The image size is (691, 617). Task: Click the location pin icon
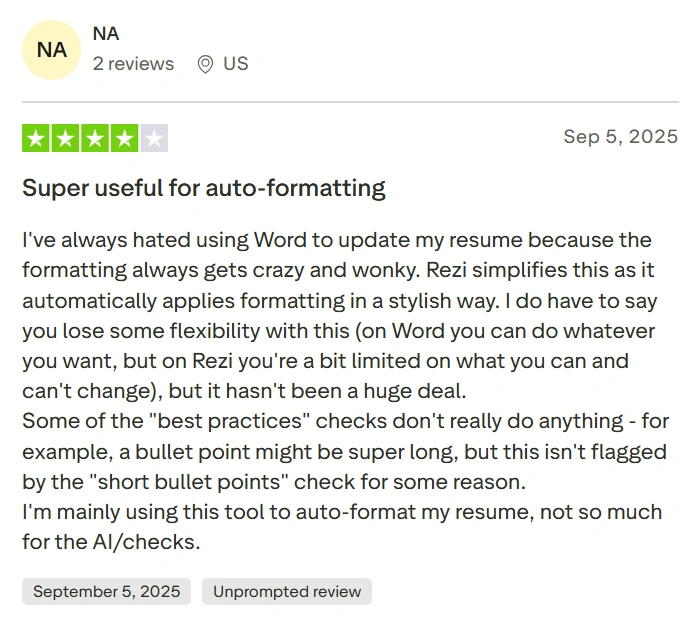(205, 64)
